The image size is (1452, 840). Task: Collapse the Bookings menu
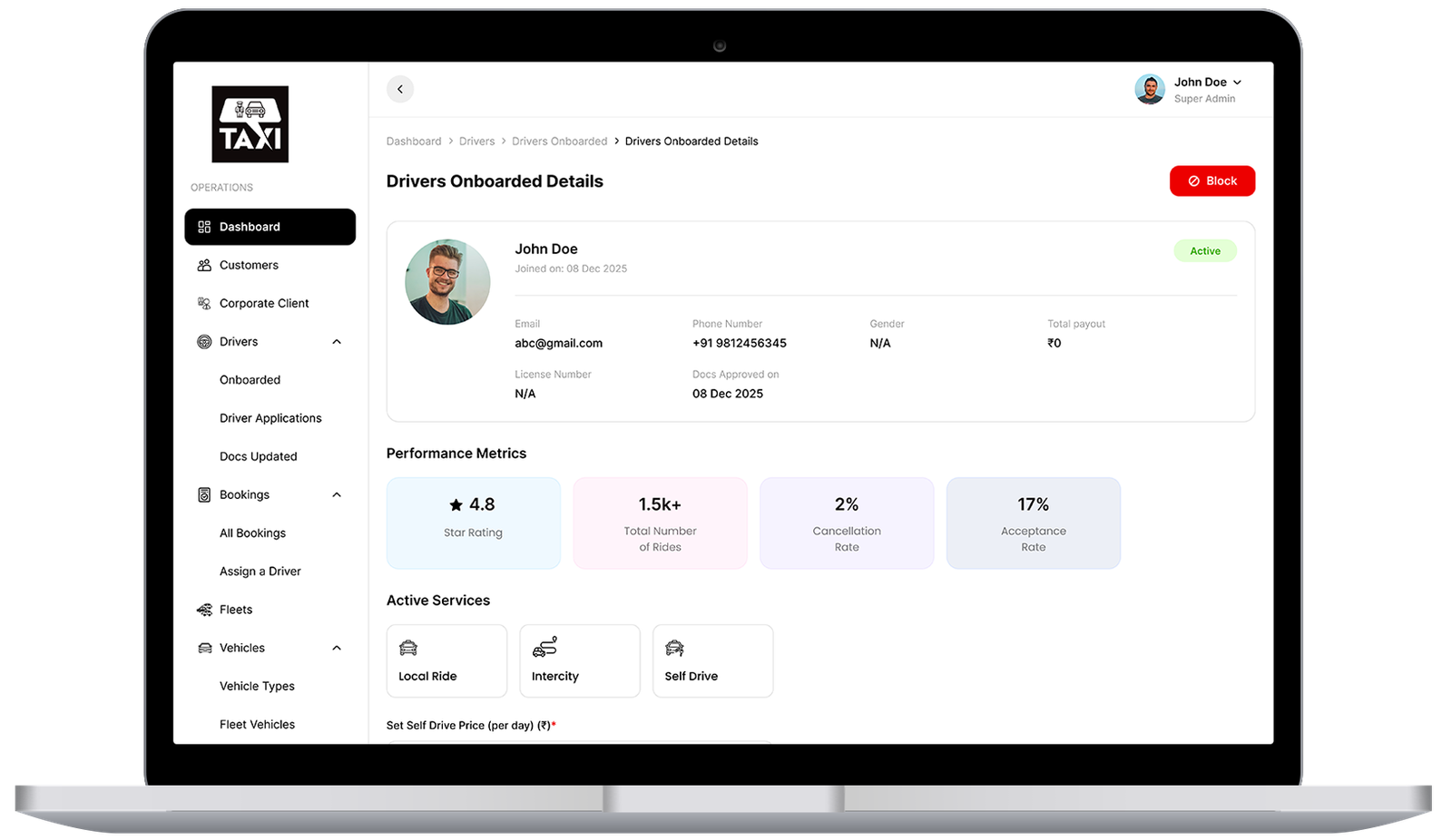point(337,494)
